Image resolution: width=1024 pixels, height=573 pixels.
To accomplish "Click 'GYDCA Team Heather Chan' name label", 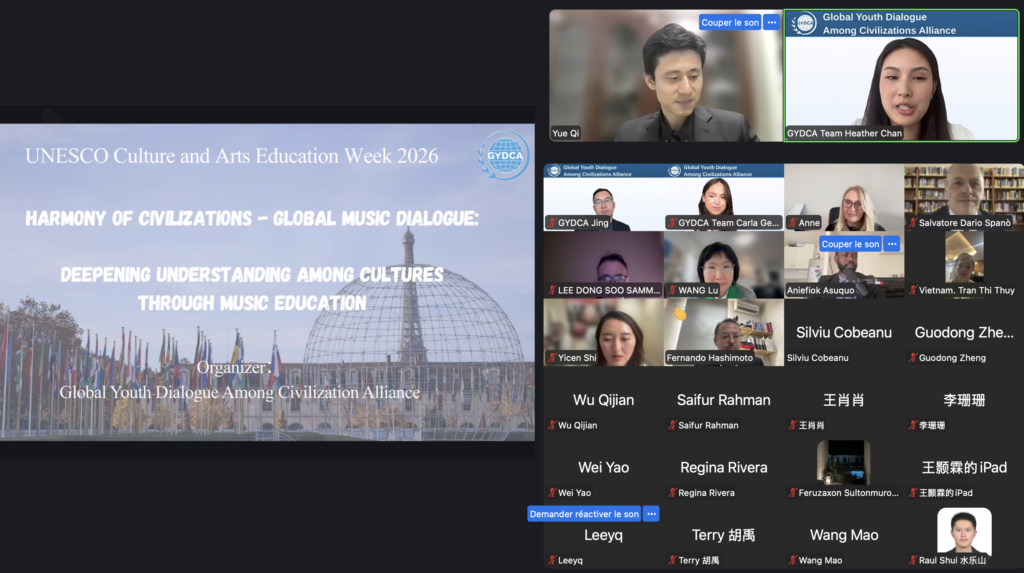I will pyautogui.click(x=844, y=133).
